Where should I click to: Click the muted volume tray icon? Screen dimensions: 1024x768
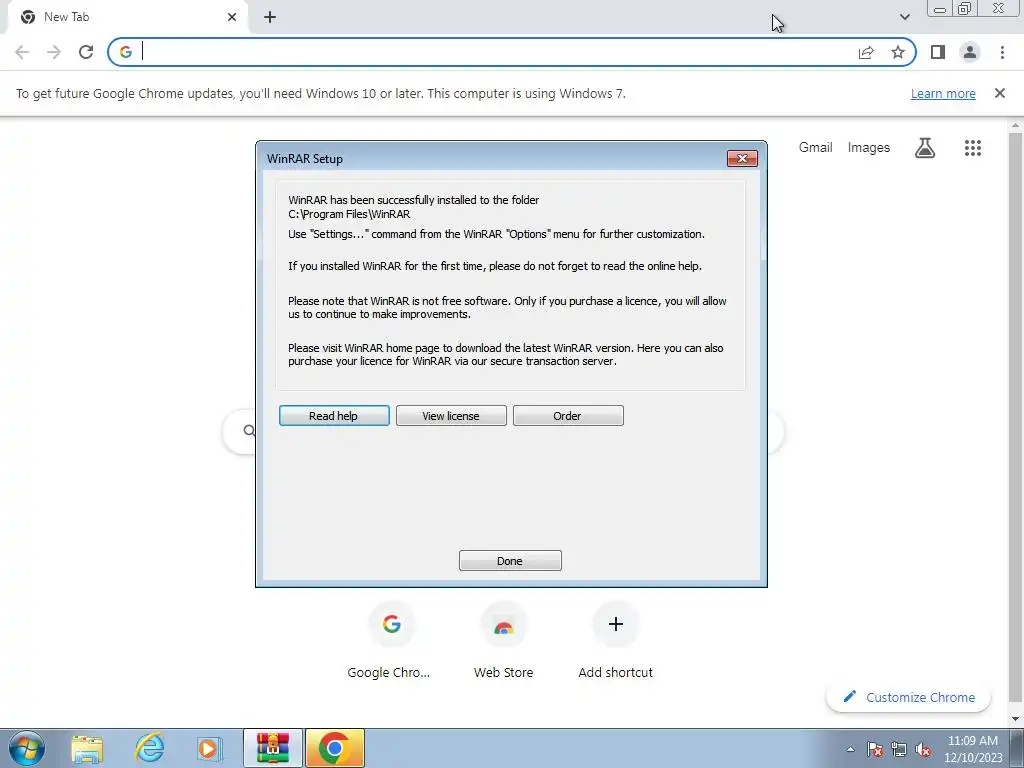[923, 749]
